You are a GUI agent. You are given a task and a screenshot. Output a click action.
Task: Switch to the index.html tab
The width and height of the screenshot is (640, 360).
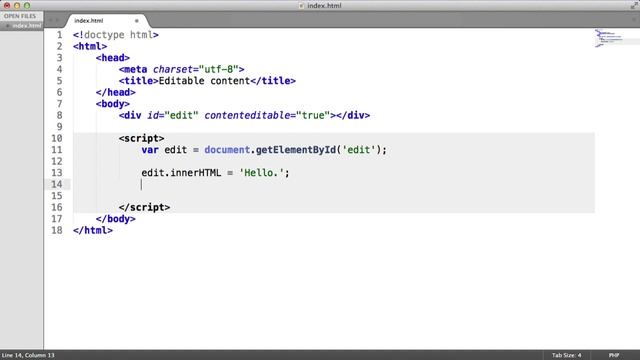tap(106, 20)
